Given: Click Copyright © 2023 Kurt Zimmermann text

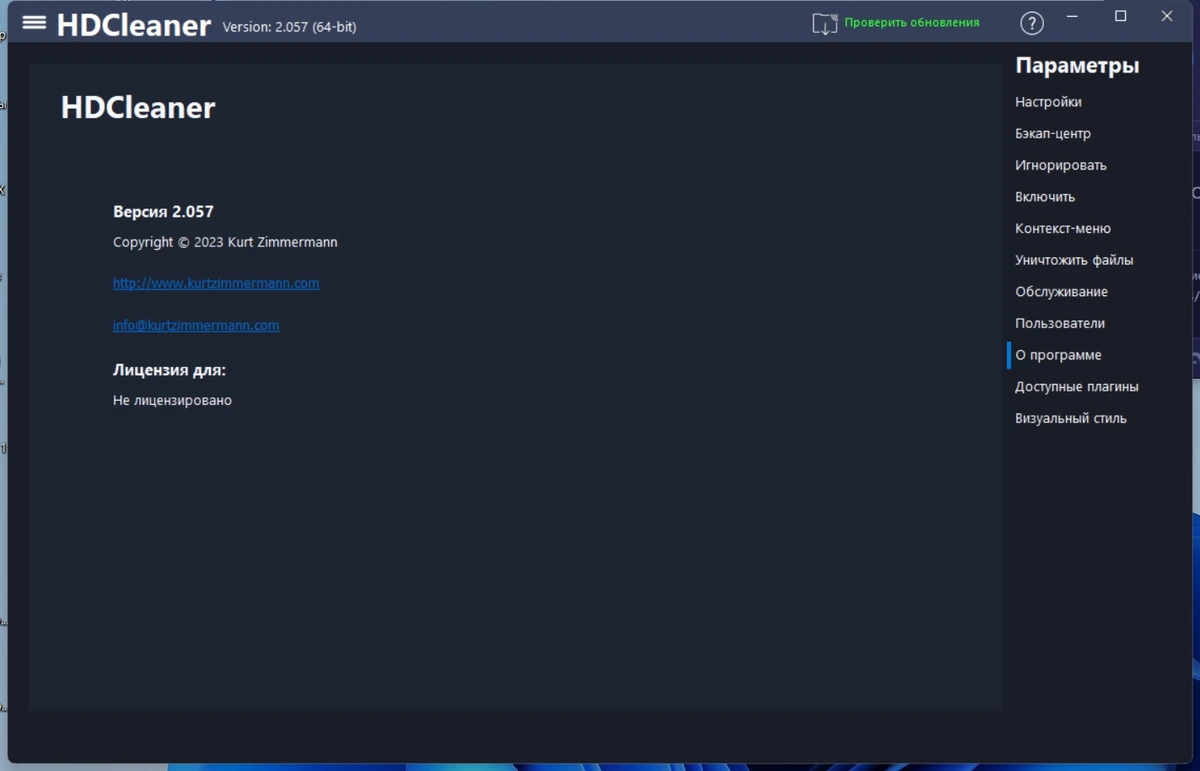Looking at the screenshot, I should (225, 242).
